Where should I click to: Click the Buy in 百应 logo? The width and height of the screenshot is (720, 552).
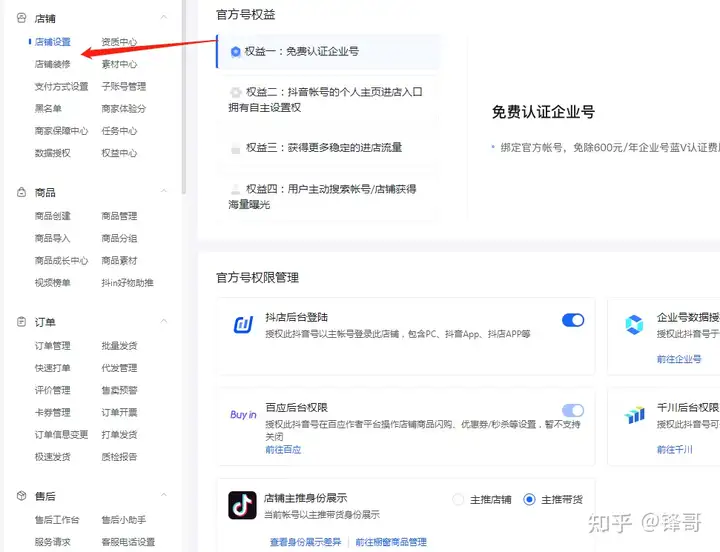(x=243, y=415)
